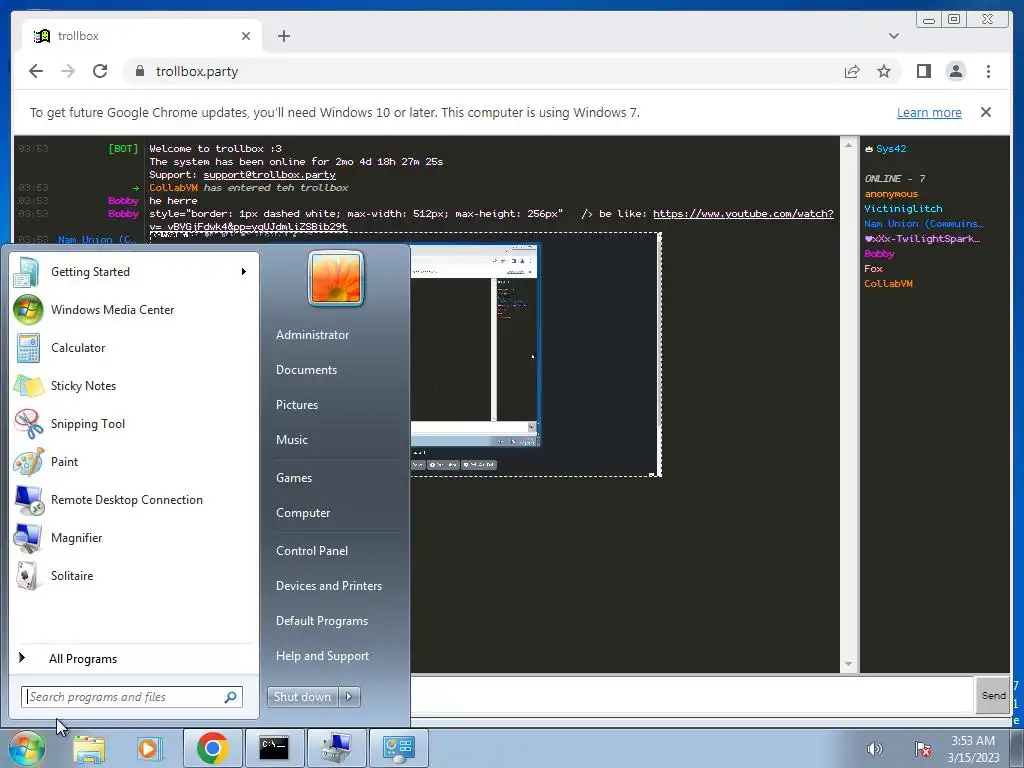Viewport: 1024px width, 768px height.
Task: Go back in Chrome
Action: pos(36,71)
